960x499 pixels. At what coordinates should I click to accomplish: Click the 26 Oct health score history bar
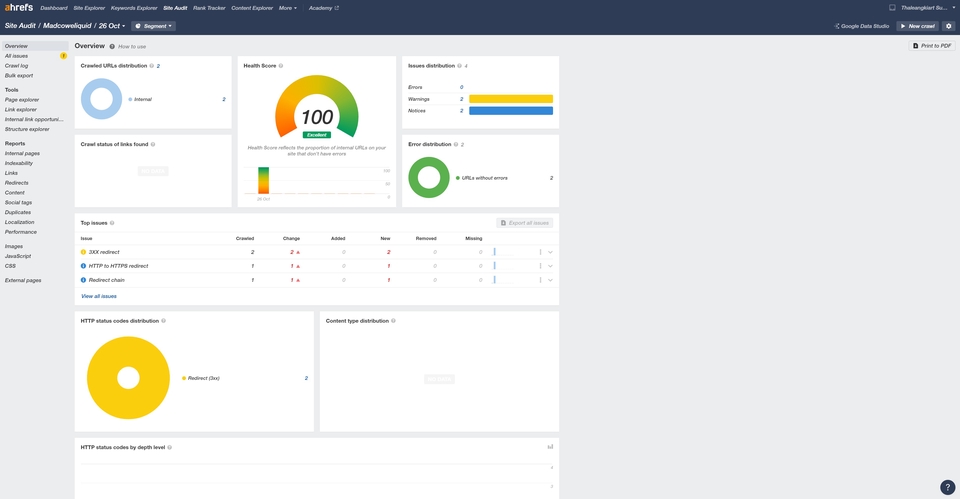click(x=263, y=181)
